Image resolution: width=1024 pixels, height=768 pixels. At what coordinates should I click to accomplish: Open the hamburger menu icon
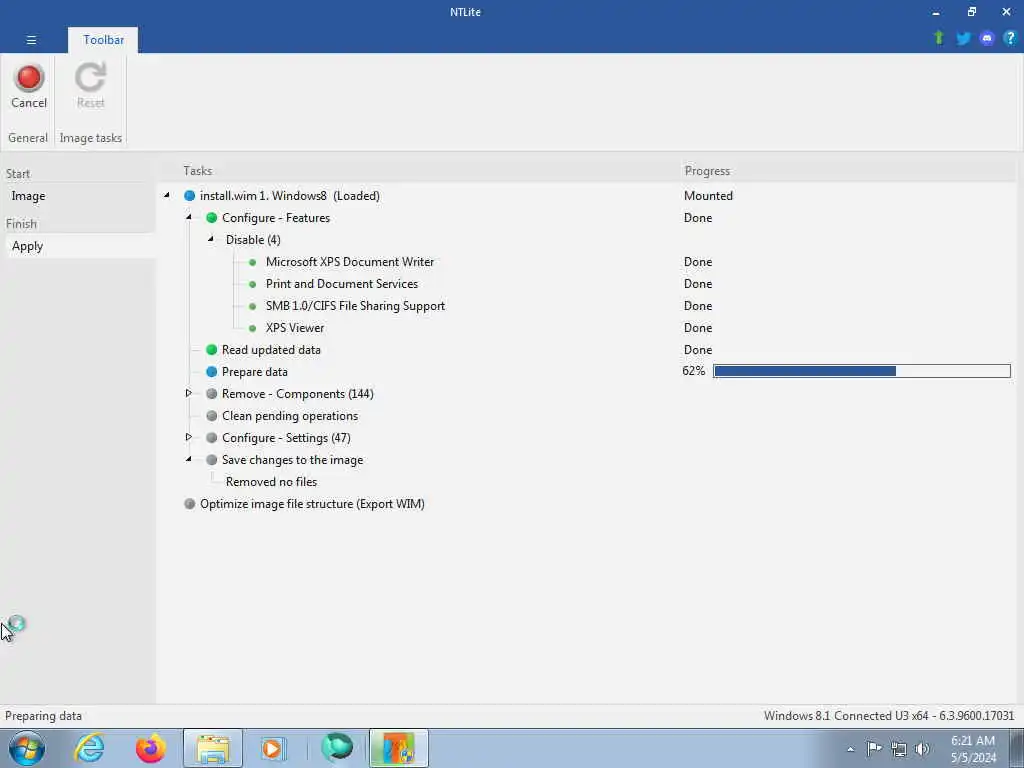(31, 40)
